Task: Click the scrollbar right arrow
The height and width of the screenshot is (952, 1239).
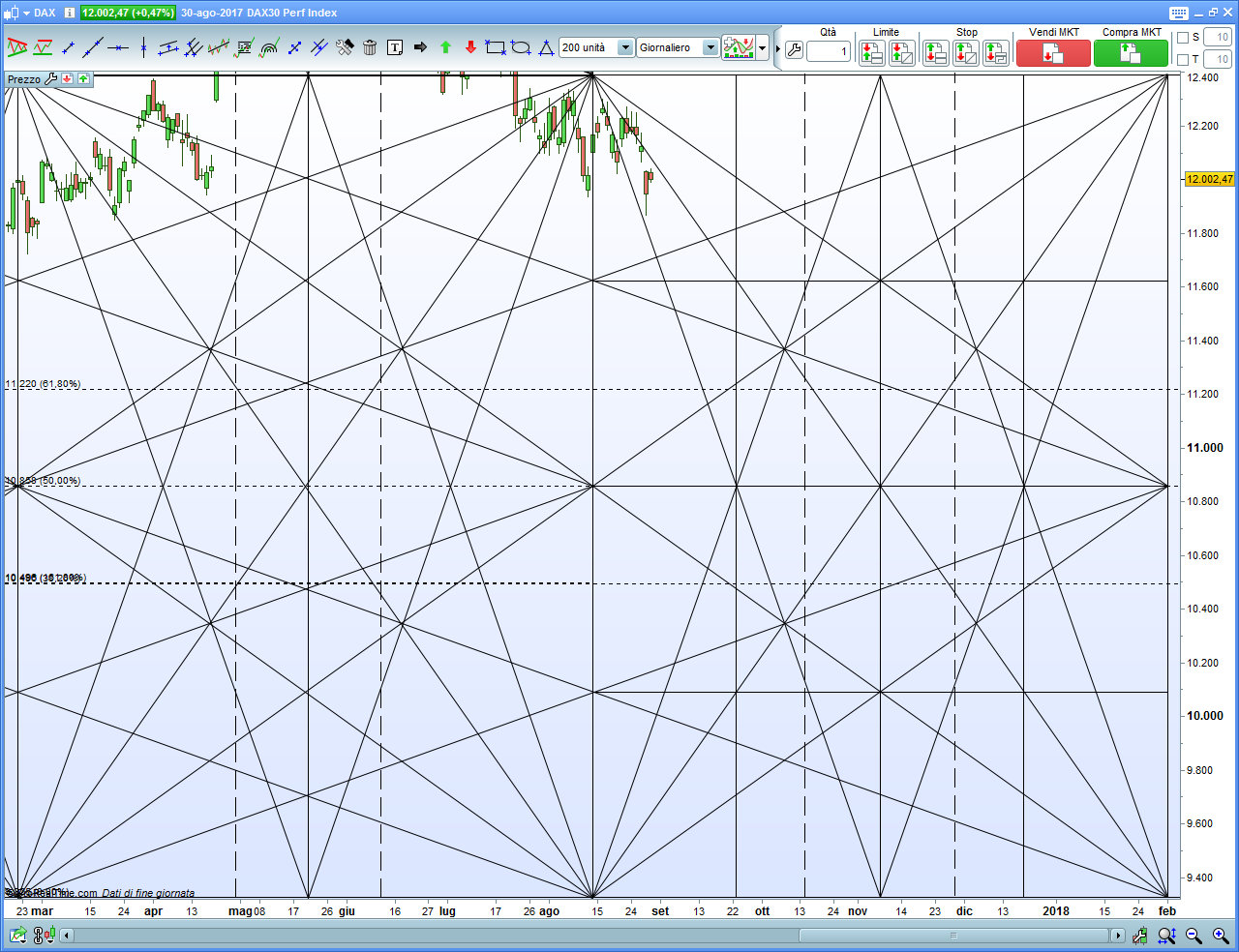Action: tap(1118, 936)
